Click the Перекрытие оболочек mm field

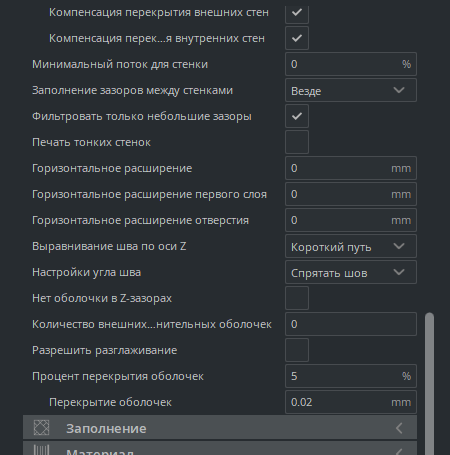tap(351, 402)
